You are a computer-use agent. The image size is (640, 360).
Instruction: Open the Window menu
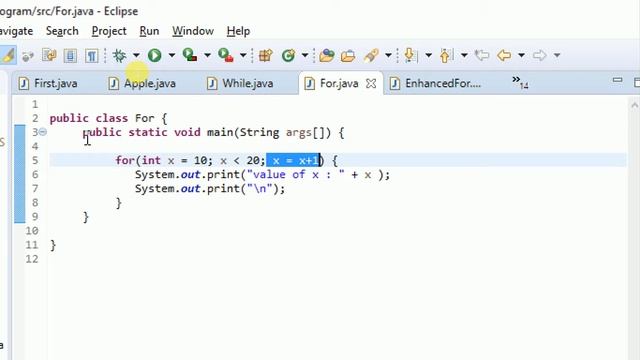point(193,31)
